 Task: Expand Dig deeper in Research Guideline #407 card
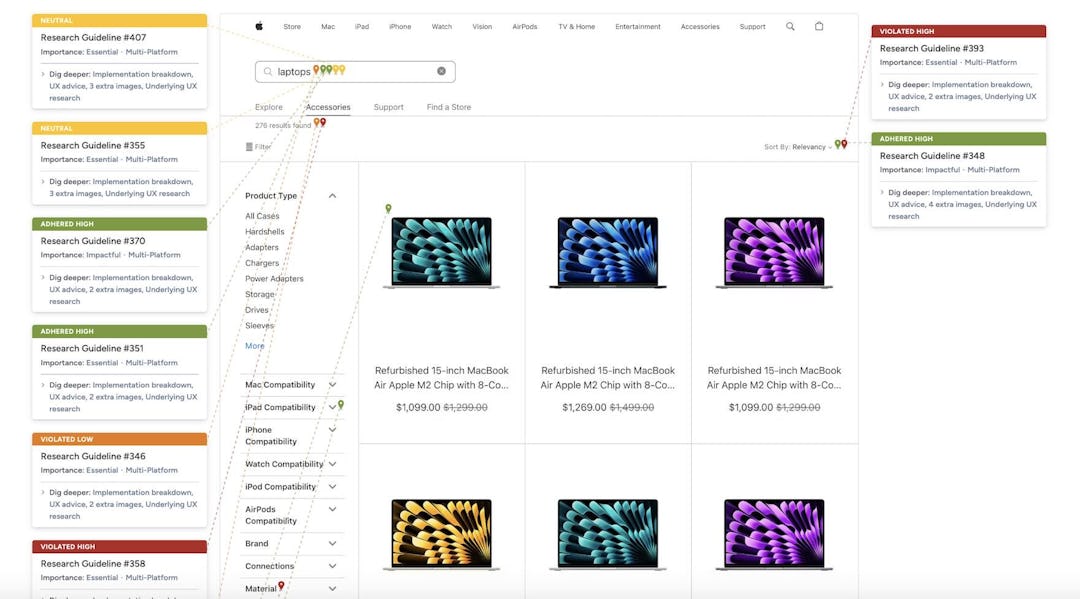(x=43, y=74)
